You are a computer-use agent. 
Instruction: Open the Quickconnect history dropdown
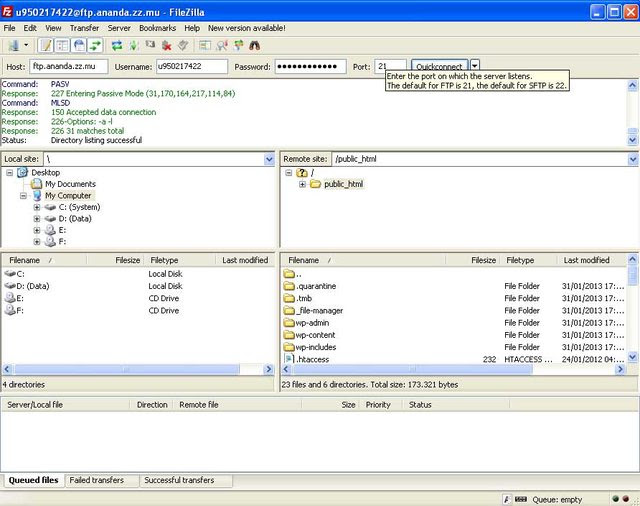(x=474, y=65)
